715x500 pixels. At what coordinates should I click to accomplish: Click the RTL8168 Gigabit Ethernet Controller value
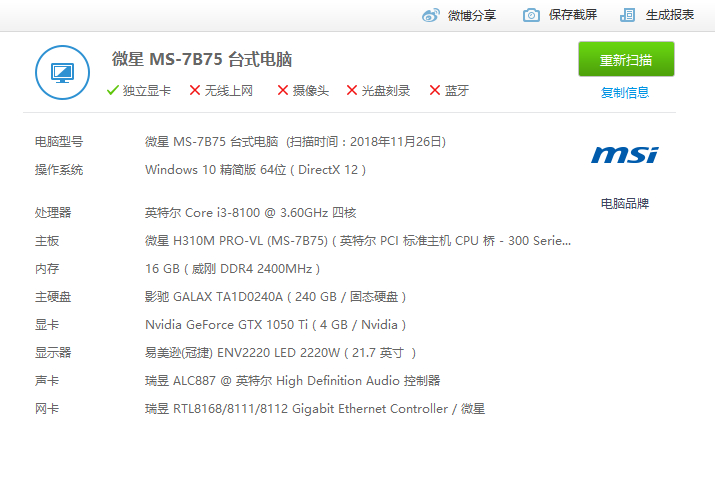click(315, 409)
